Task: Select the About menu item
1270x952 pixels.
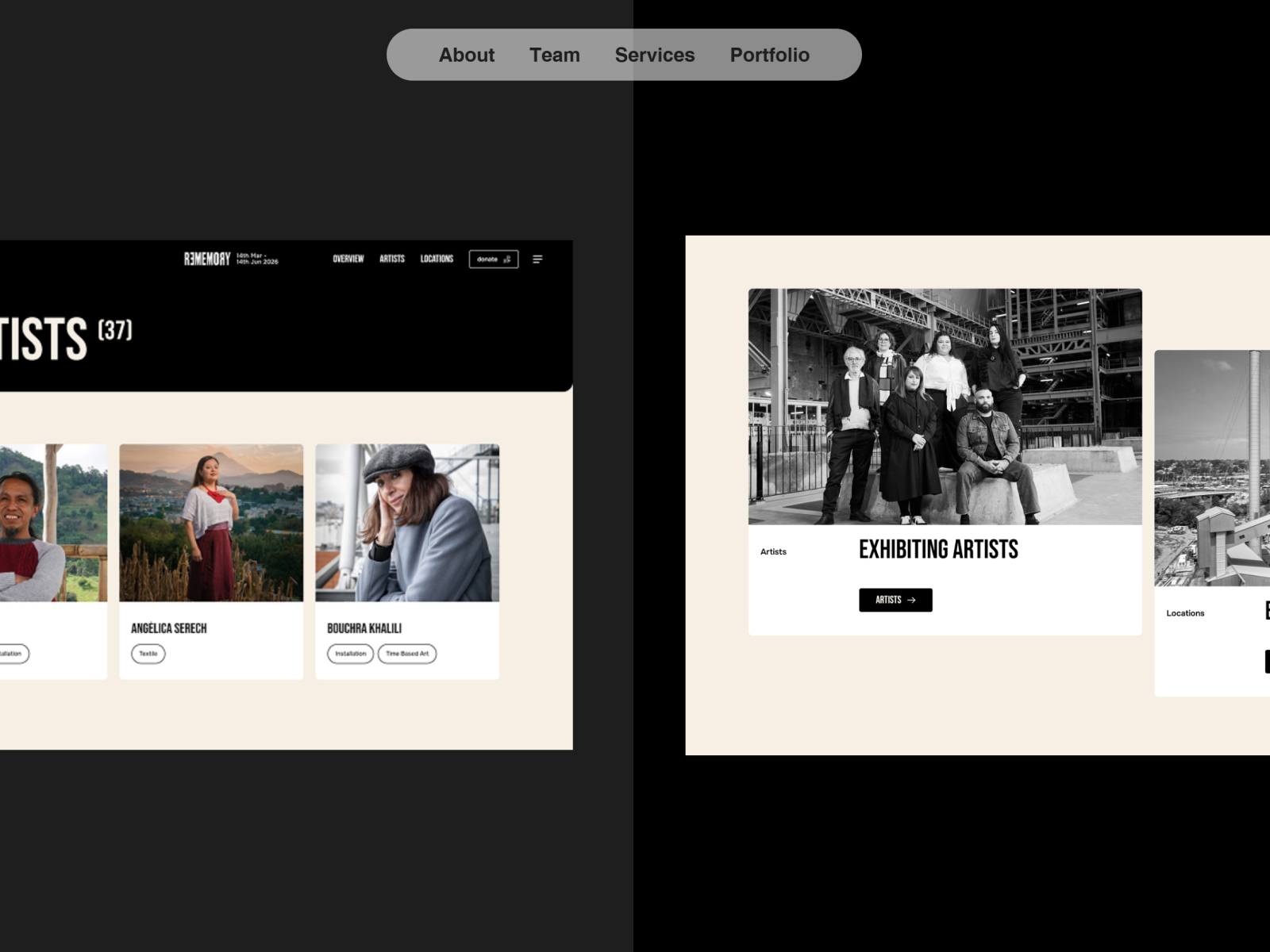Action: [467, 54]
